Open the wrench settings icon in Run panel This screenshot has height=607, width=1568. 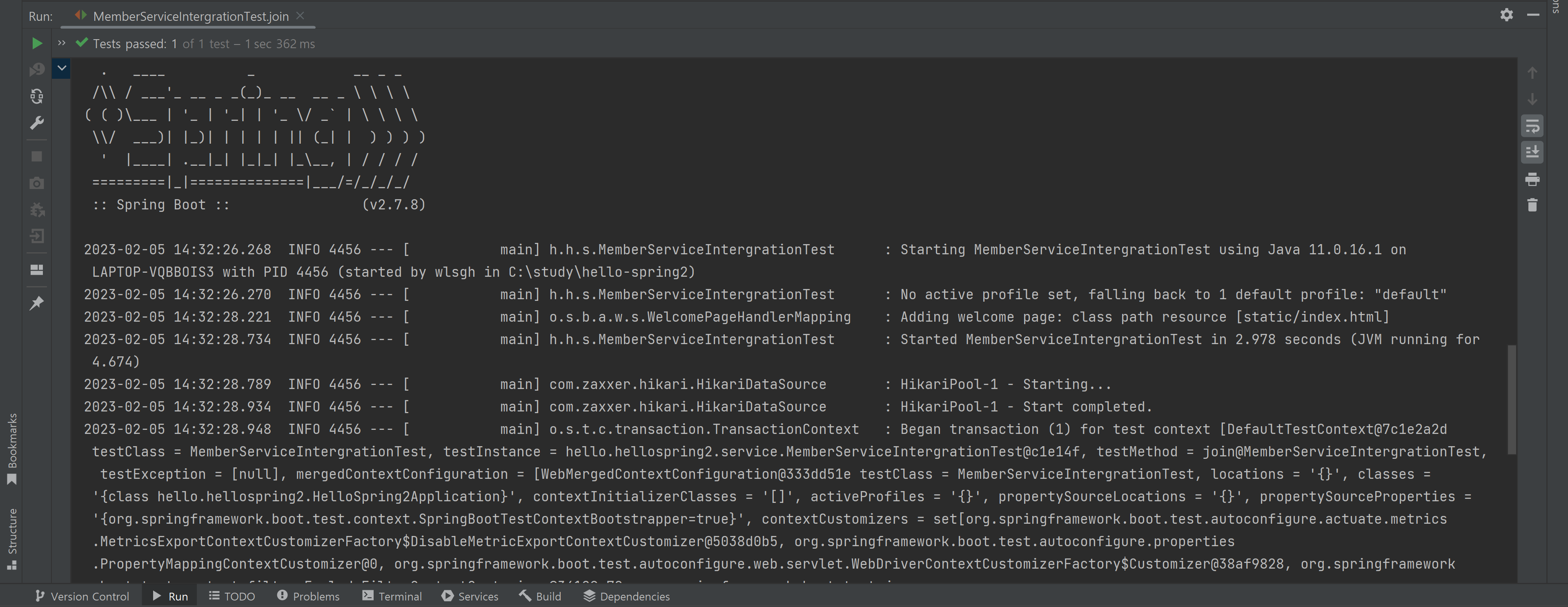[x=36, y=123]
